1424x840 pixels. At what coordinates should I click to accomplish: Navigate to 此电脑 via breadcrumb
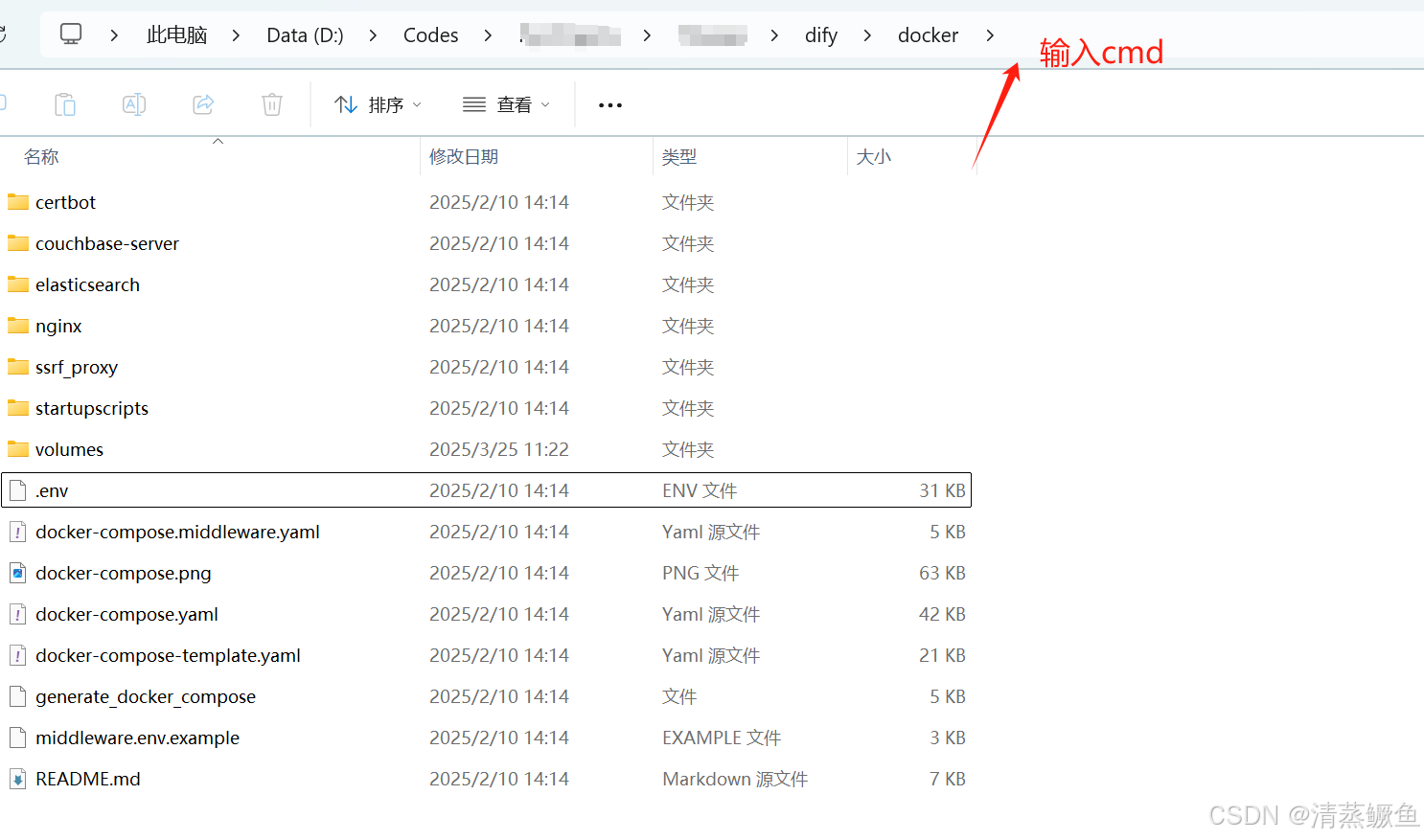tap(176, 34)
